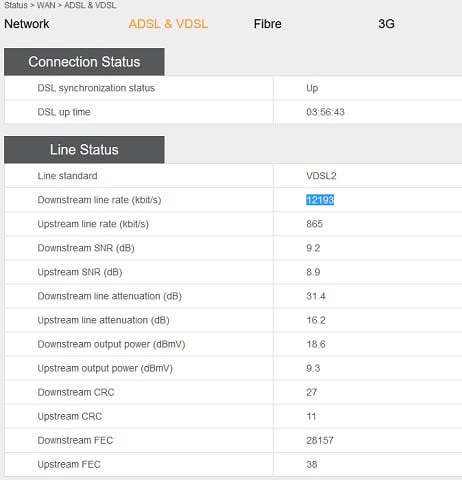Click the Upstream FEC row label

point(69,464)
